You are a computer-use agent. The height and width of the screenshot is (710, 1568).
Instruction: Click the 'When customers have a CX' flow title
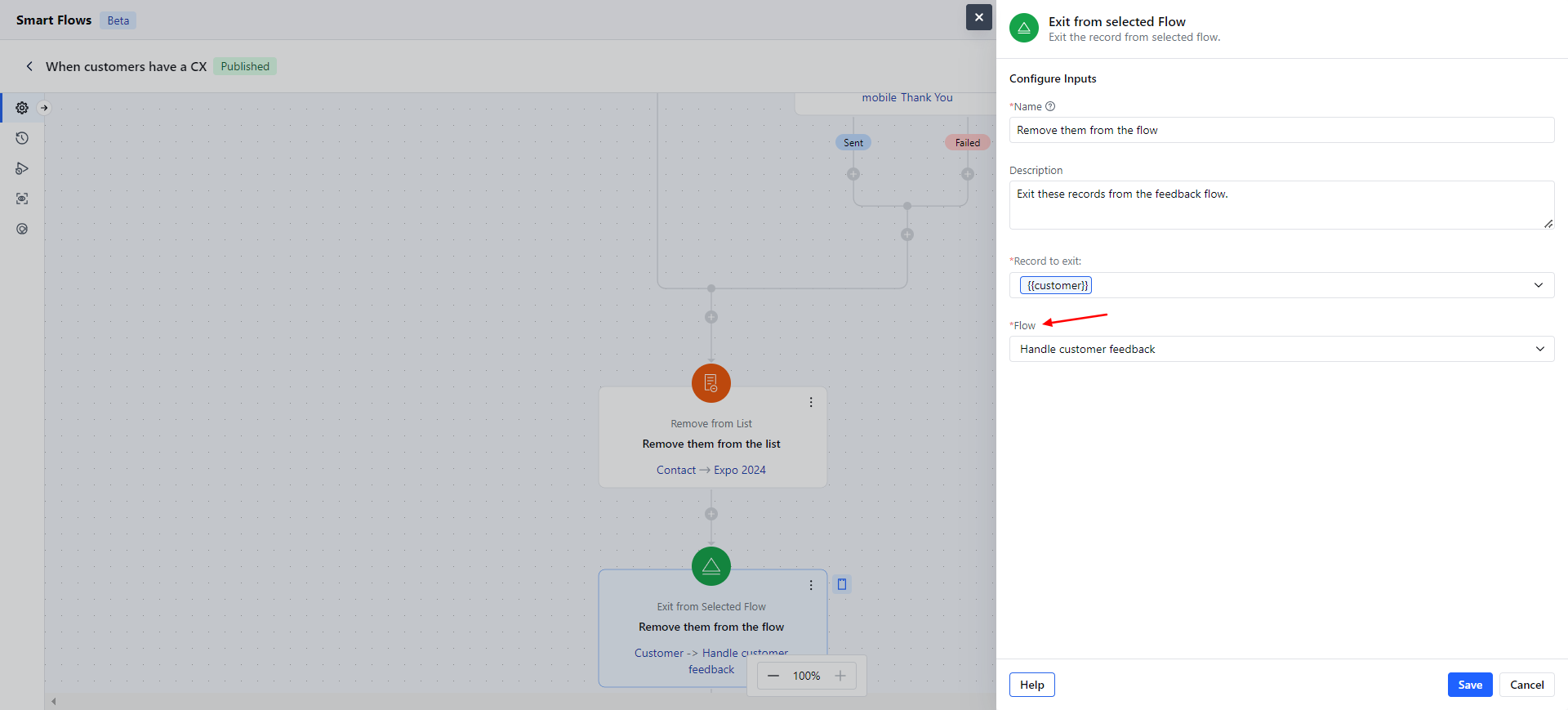click(126, 66)
